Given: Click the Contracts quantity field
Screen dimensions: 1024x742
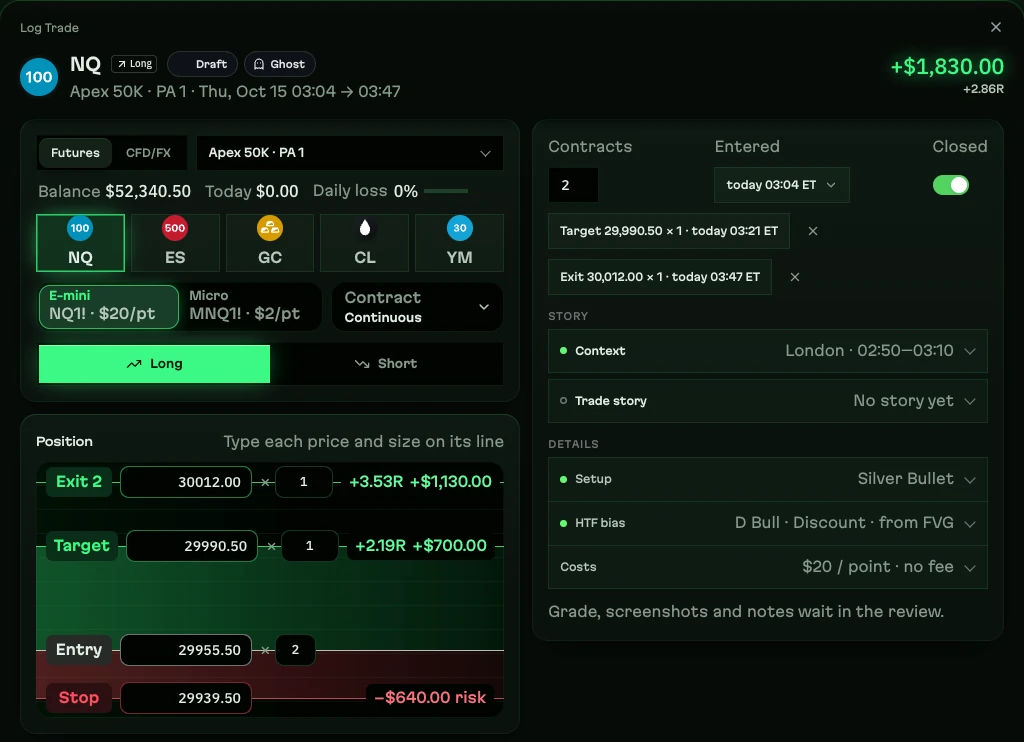Looking at the screenshot, I should [573, 185].
